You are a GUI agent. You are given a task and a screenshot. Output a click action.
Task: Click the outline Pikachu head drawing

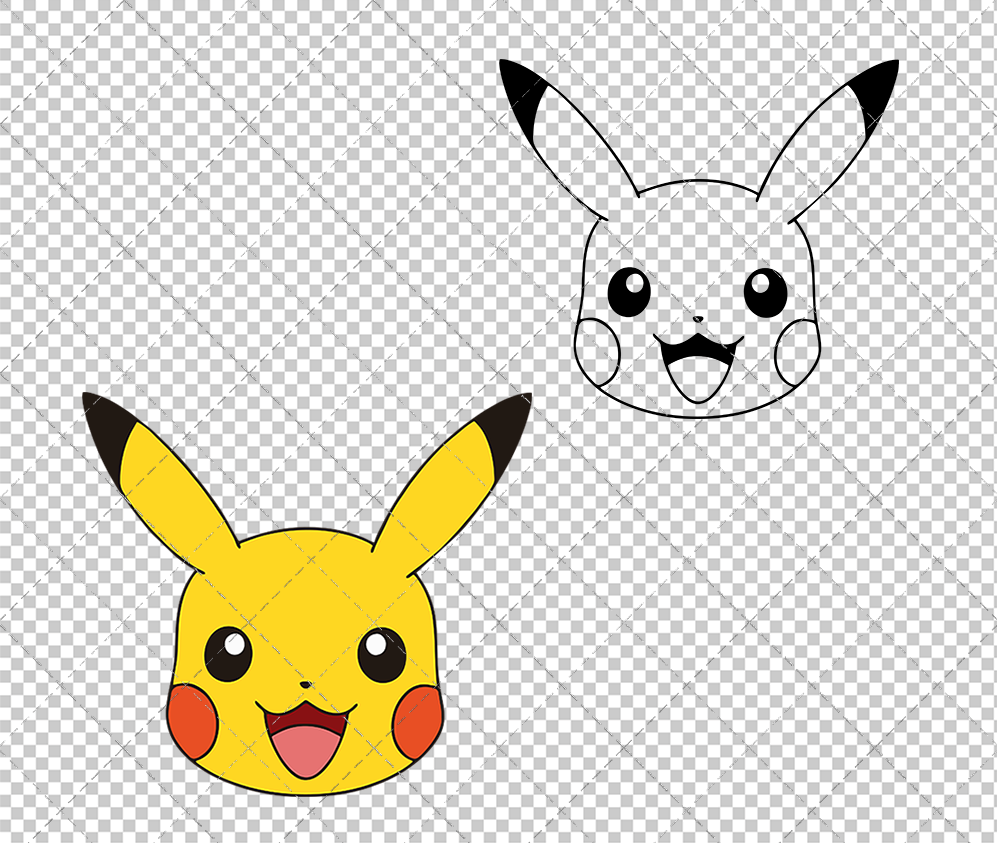coord(698,239)
